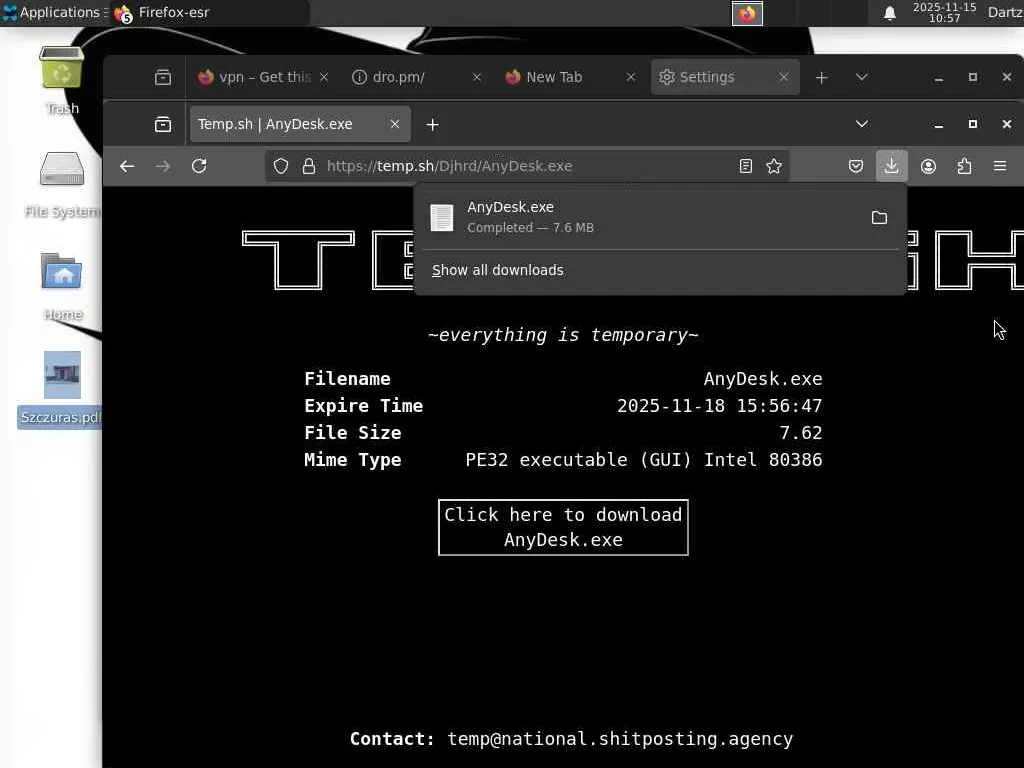Open the File System desktop icon
Viewport: 1024px width, 768px height.
[62, 184]
